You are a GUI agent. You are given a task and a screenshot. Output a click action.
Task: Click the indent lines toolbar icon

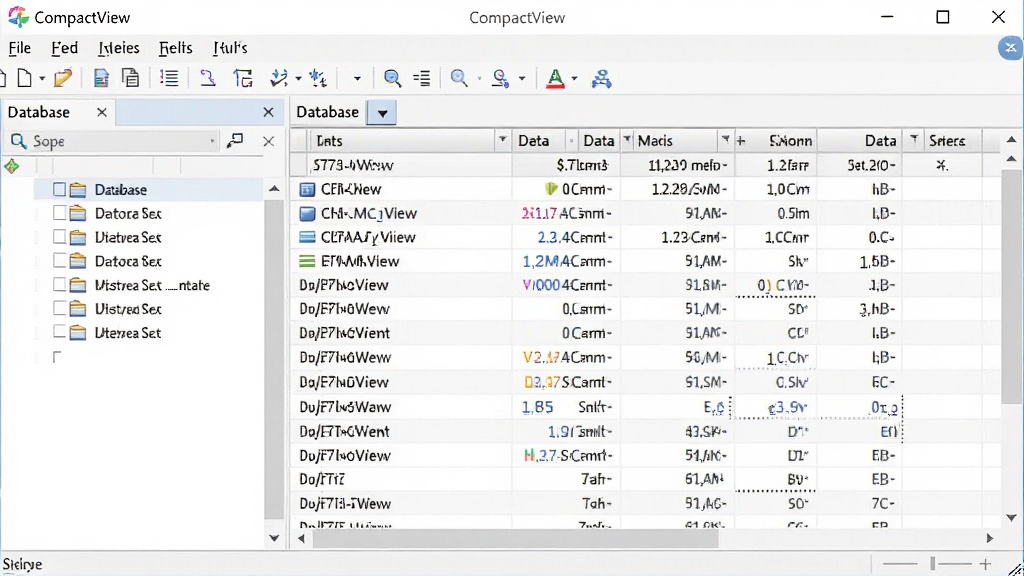coord(422,78)
